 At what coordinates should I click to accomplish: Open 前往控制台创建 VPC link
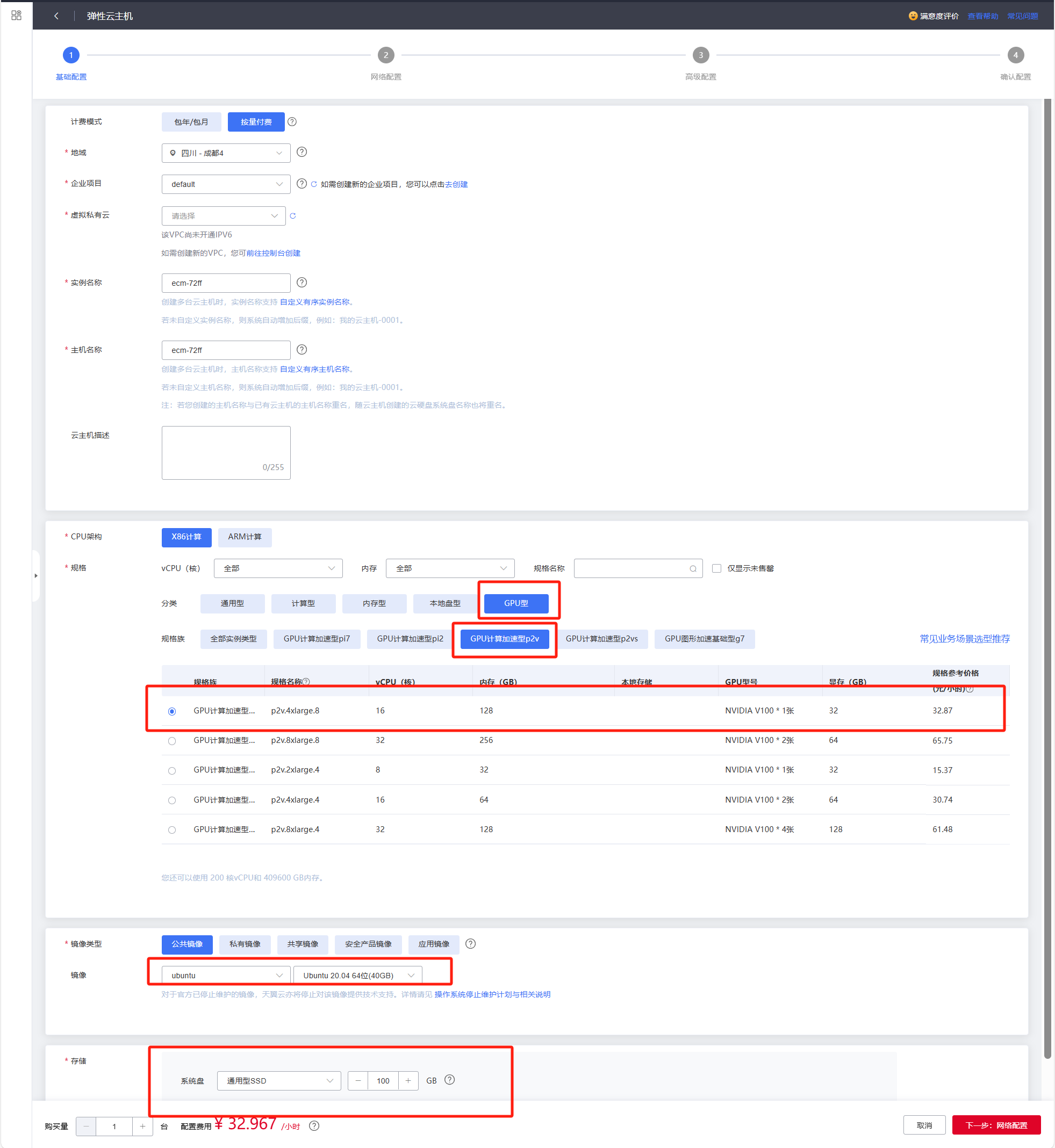274,253
